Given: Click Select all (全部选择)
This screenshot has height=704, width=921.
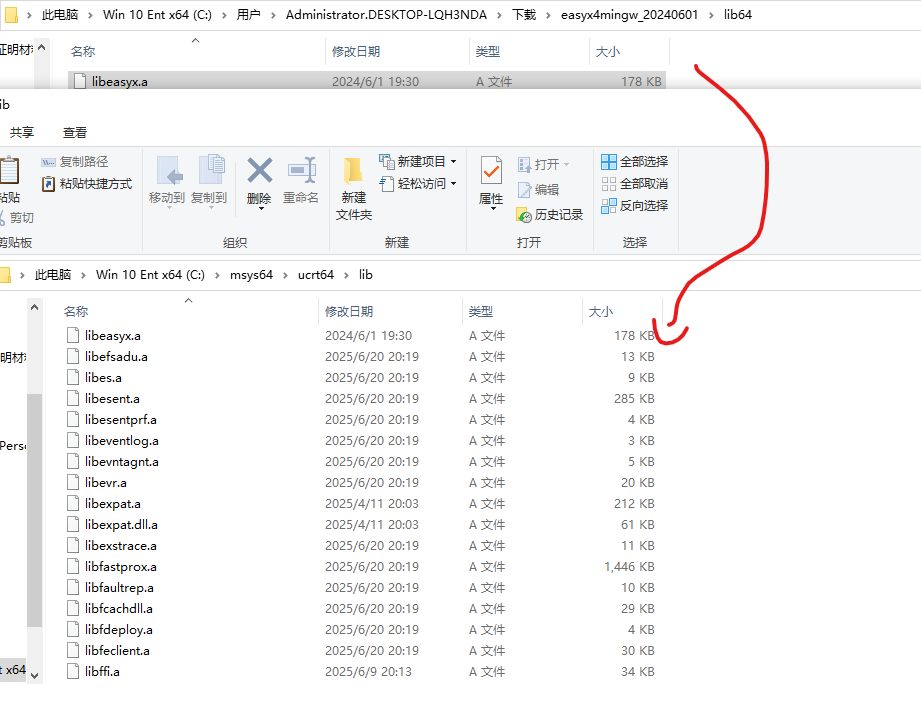Looking at the screenshot, I should 634,161.
